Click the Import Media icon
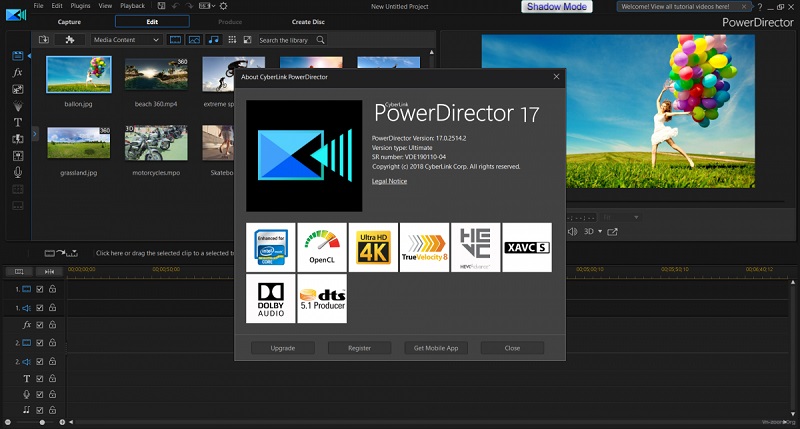 coord(44,39)
